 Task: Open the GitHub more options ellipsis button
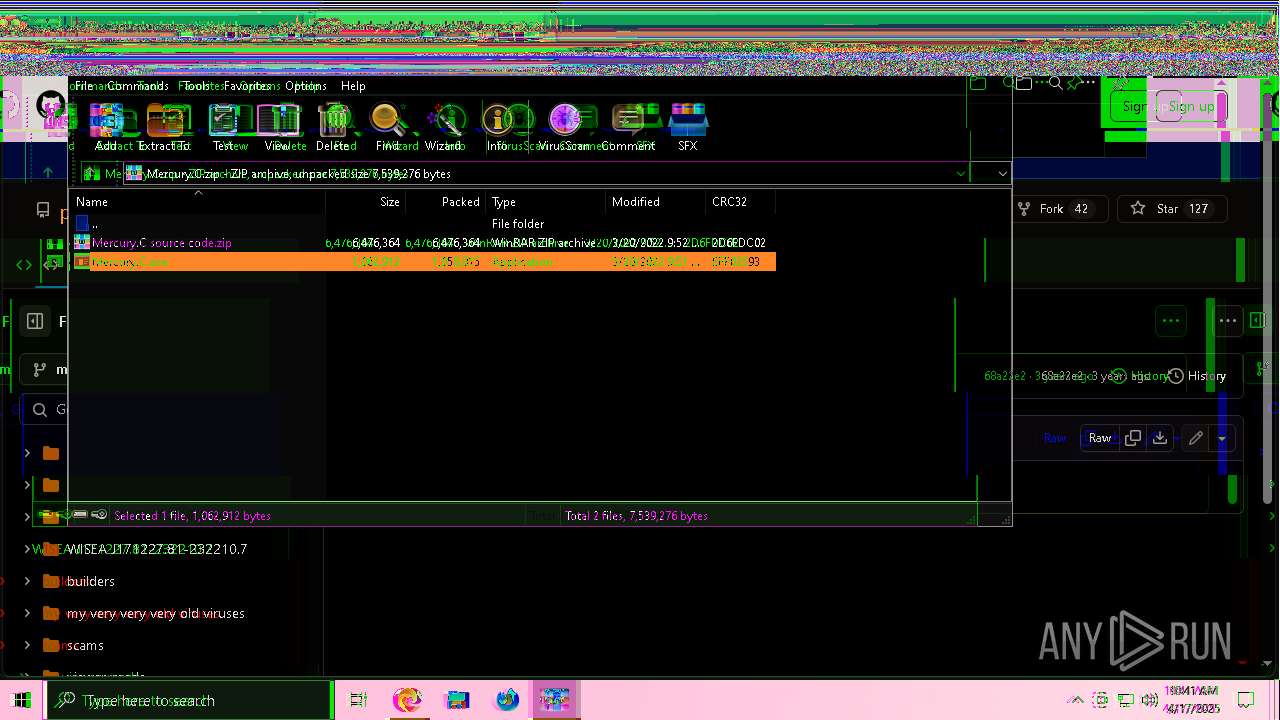click(1228, 321)
